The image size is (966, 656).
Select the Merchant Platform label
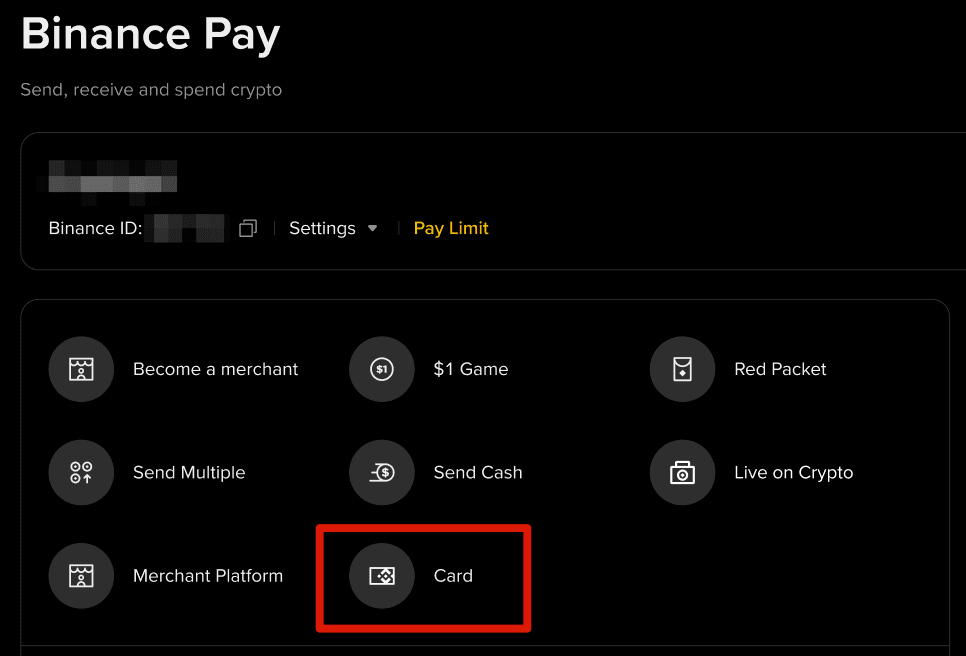coord(208,576)
